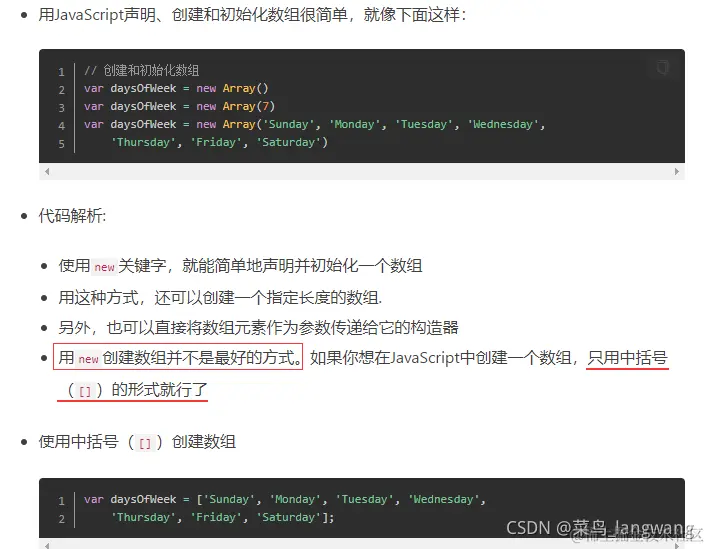
Task: Click the heading '代码解析:'
Action: [x=72, y=216]
